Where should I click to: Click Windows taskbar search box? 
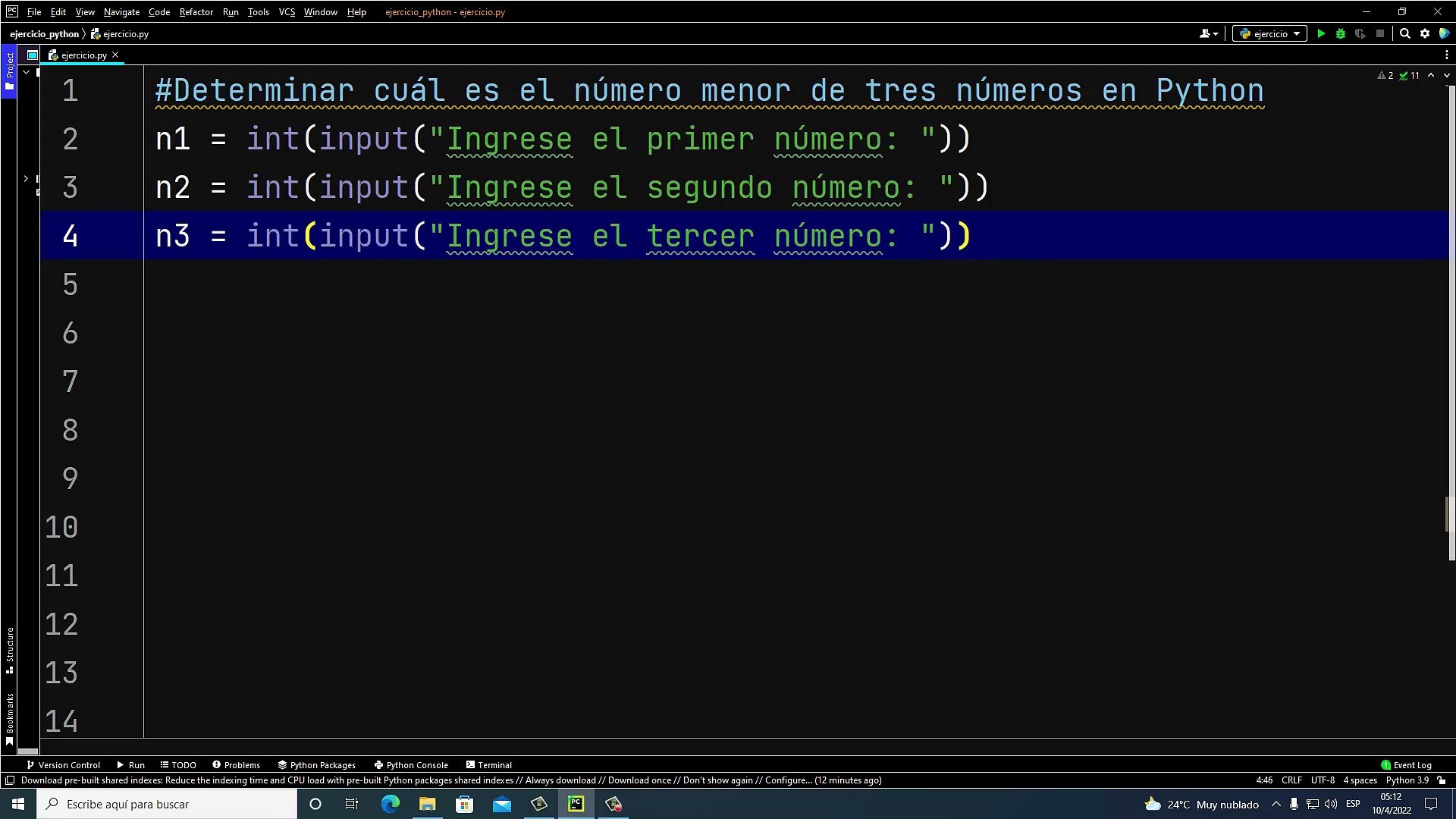167,804
